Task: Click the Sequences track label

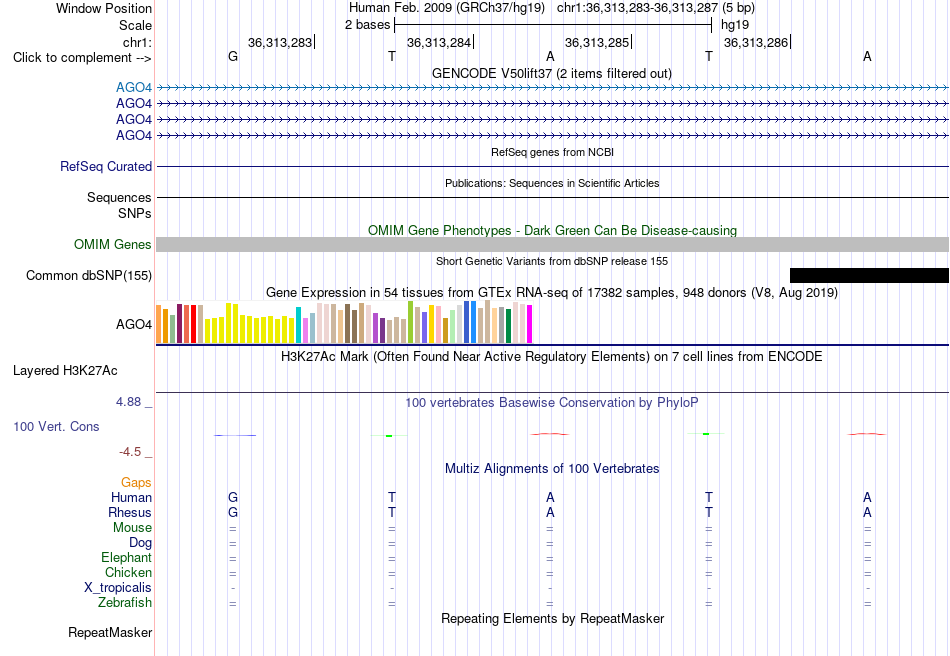Action: pyautogui.click(x=119, y=197)
